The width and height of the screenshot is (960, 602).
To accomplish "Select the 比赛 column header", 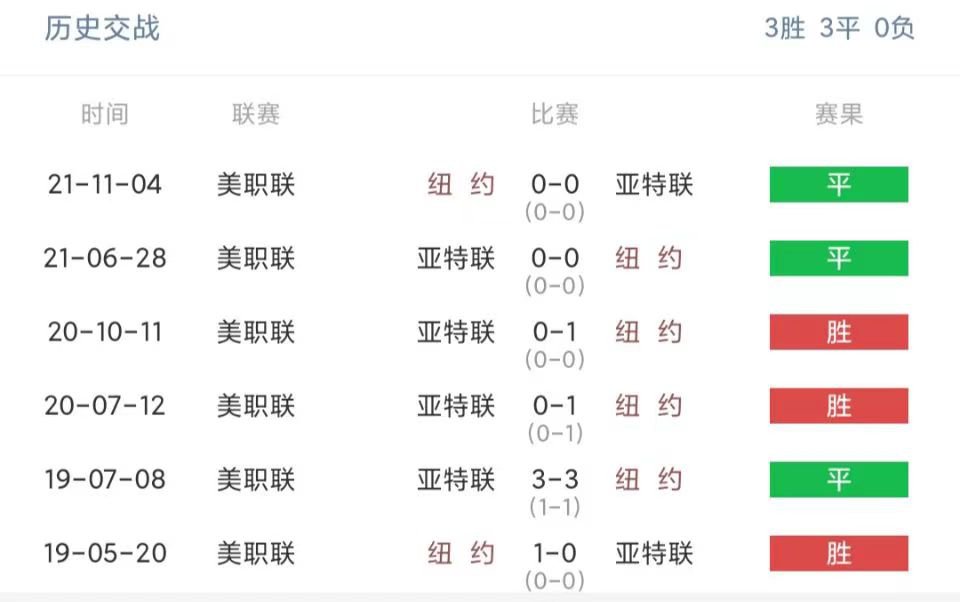I will click(555, 115).
